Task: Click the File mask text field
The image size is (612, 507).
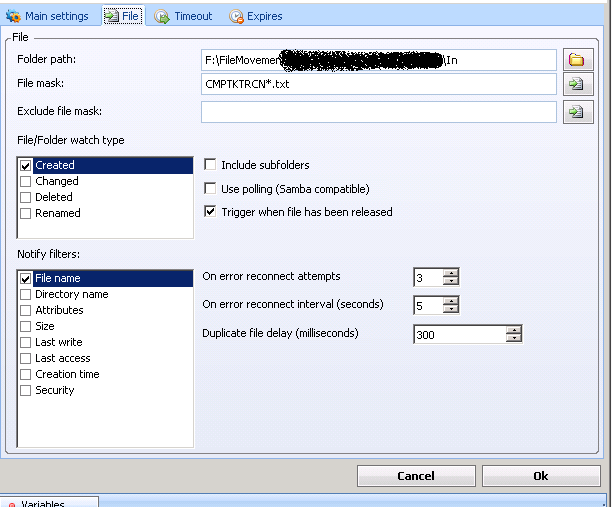Action: click(x=378, y=85)
